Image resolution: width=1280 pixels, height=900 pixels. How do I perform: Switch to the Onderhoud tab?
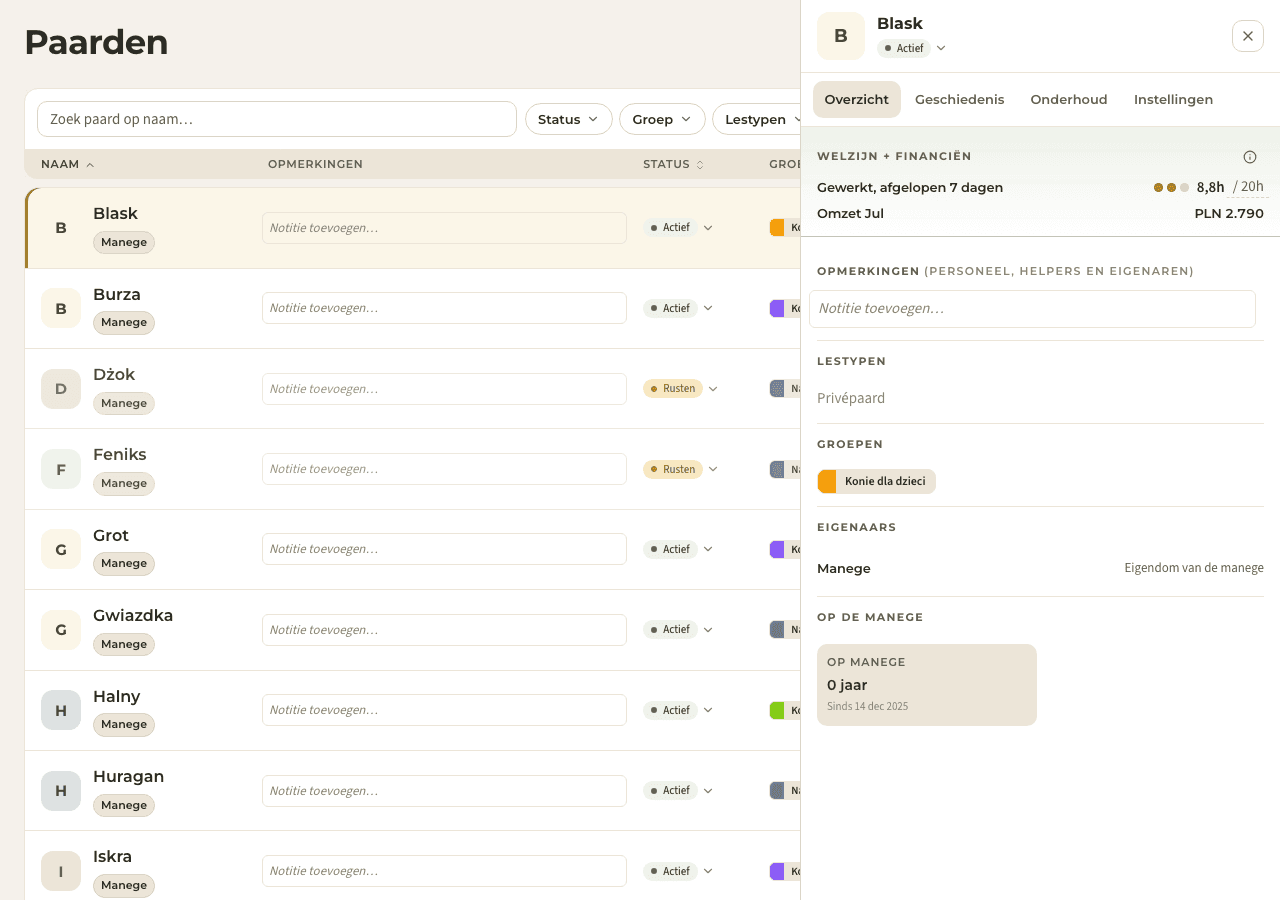pyautogui.click(x=1069, y=99)
